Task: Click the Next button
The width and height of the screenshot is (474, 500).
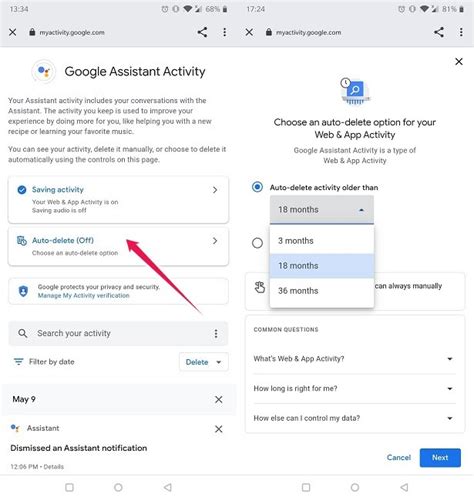Action: click(x=440, y=458)
